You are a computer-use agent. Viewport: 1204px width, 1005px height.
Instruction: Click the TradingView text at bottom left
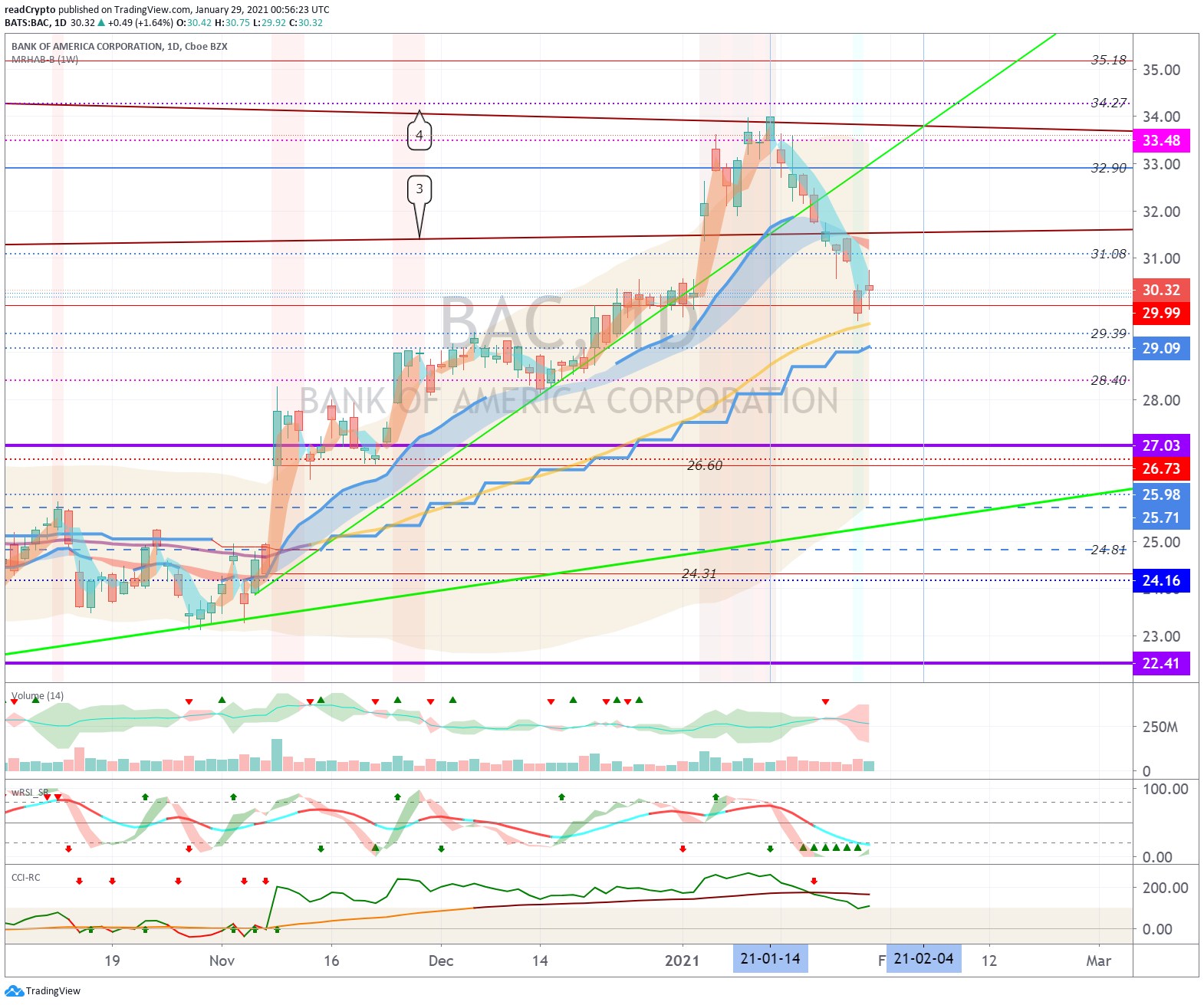tap(53, 991)
